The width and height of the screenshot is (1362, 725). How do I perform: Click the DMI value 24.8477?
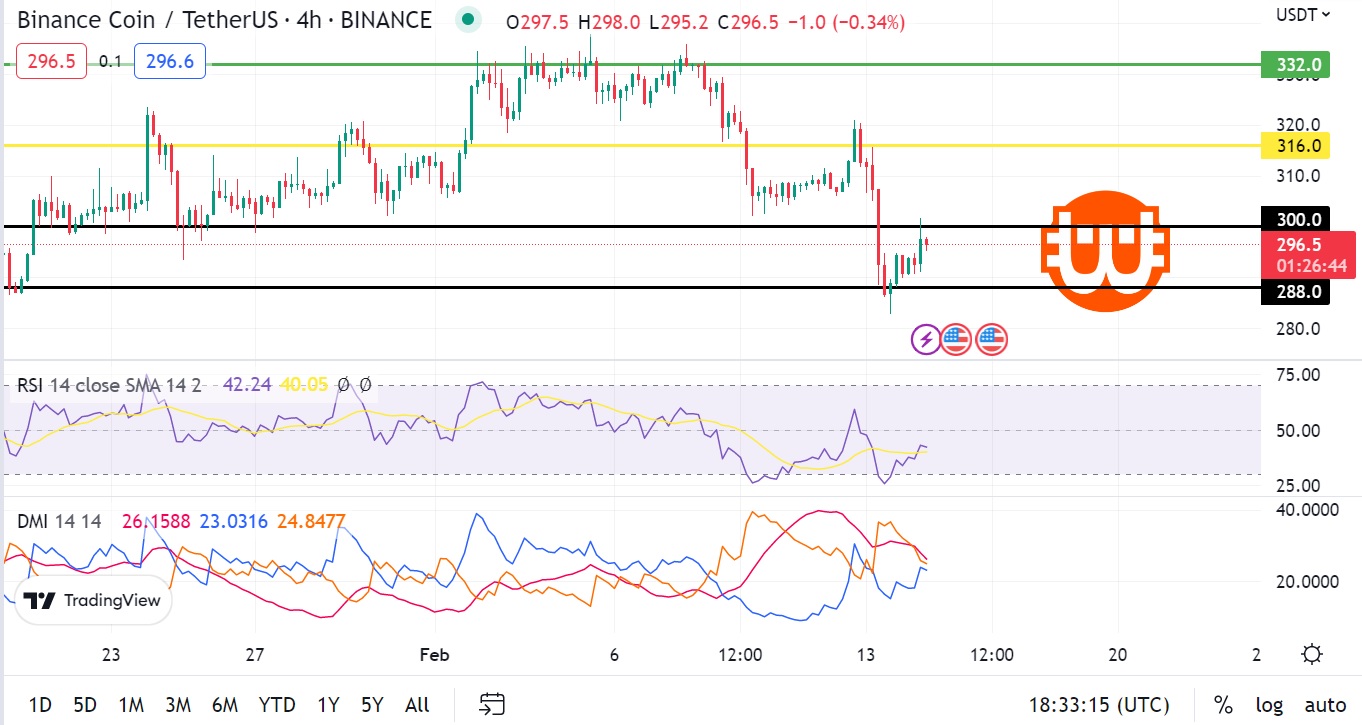click(310, 521)
